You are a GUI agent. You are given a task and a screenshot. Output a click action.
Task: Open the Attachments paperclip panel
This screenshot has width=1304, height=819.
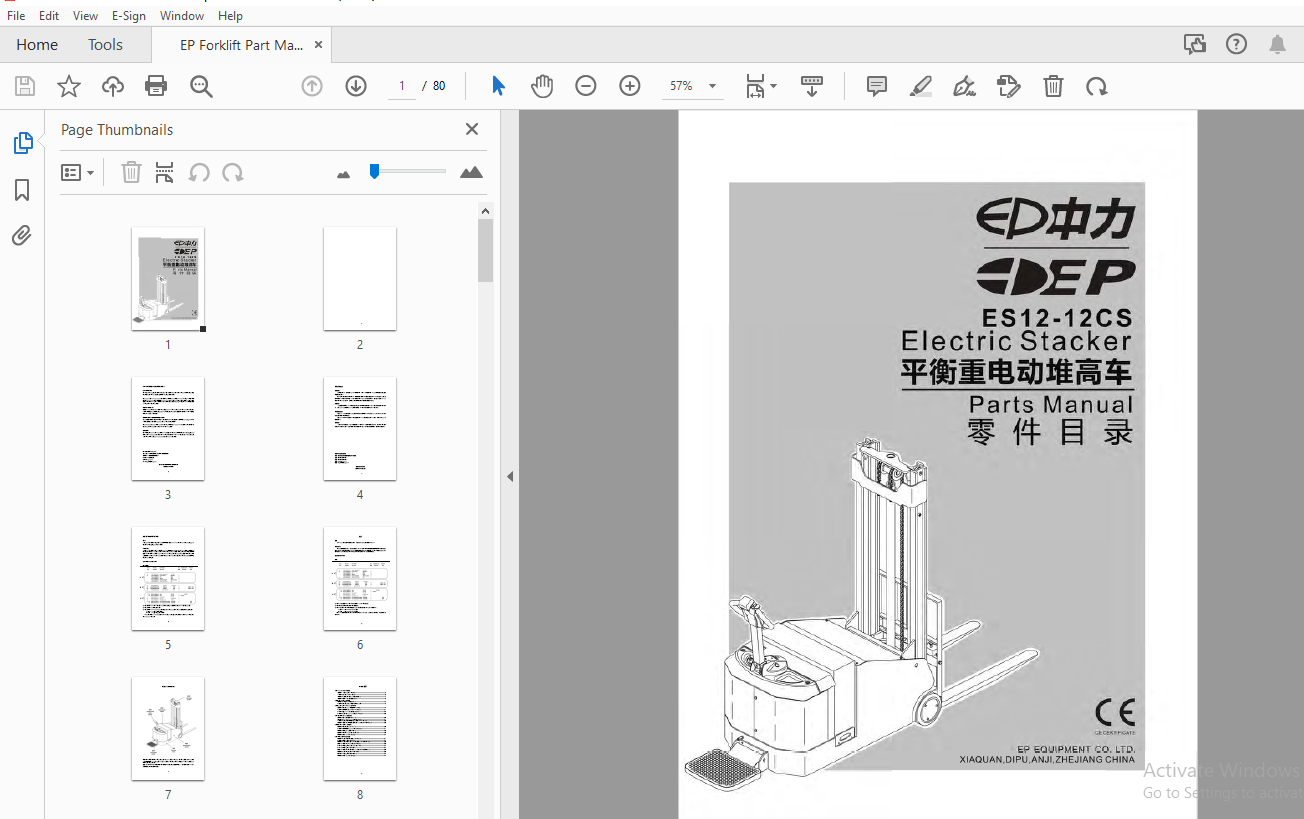point(22,236)
